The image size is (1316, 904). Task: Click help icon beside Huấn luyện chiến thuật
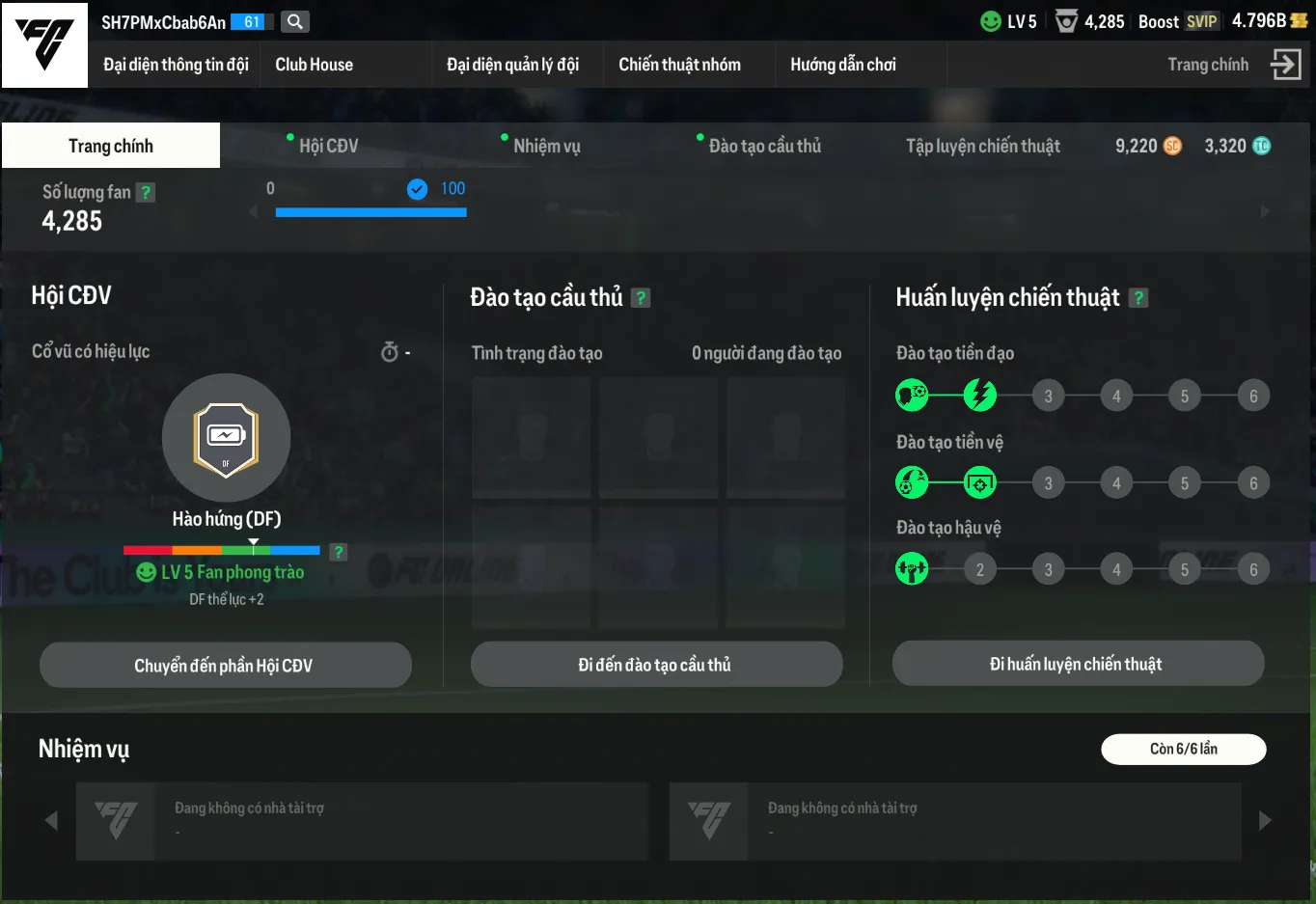click(1138, 298)
